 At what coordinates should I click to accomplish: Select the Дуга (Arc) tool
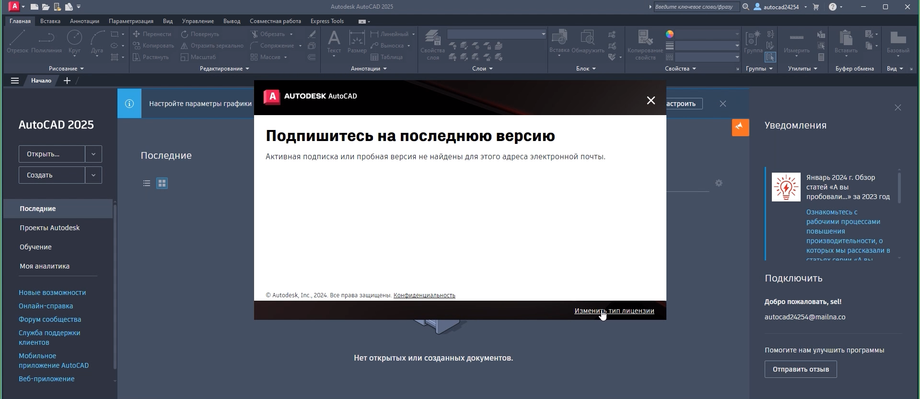(97, 42)
